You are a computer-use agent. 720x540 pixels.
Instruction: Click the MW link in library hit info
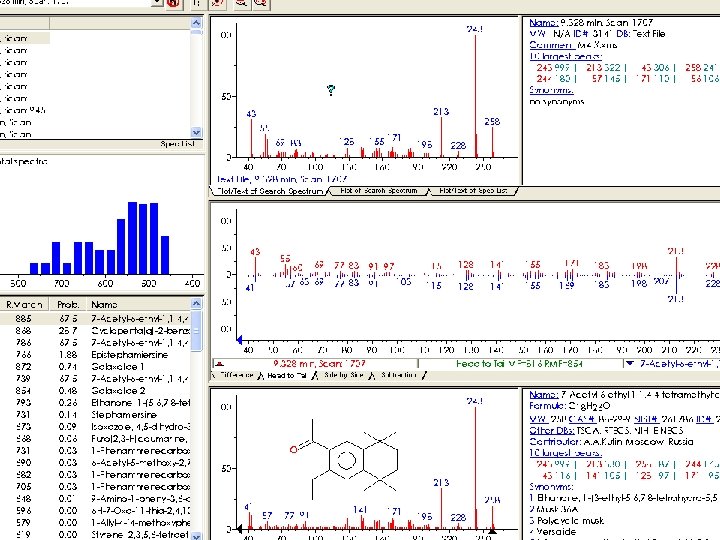point(538,419)
